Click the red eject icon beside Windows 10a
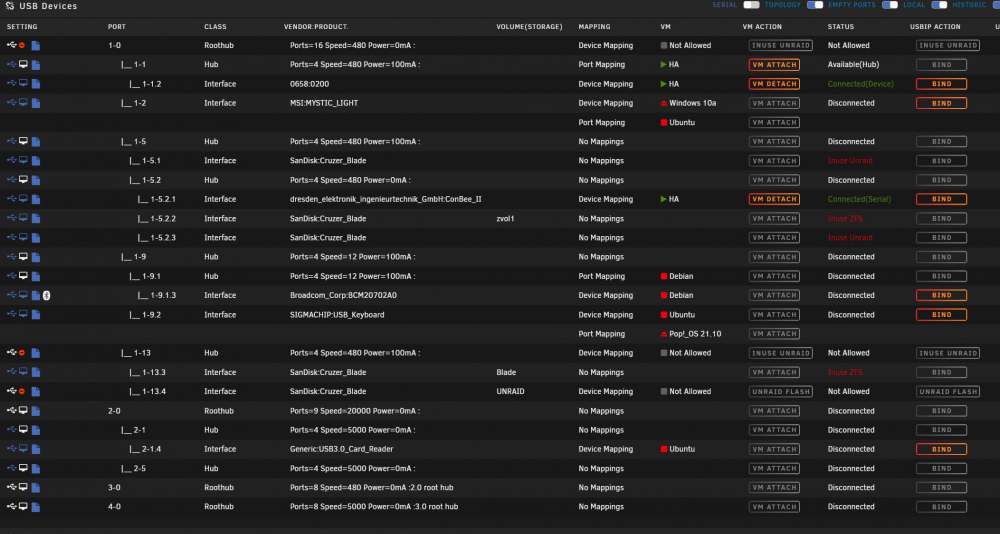Image resolution: width=1000 pixels, height=534 pixels. pyautogui.click(x=663, y=103)
